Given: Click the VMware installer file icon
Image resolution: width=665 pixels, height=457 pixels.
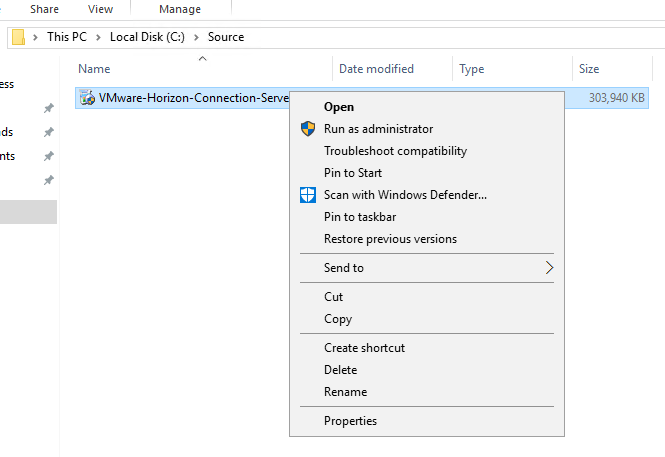Looking at the screenshot, I should click(x=88, y=98).
